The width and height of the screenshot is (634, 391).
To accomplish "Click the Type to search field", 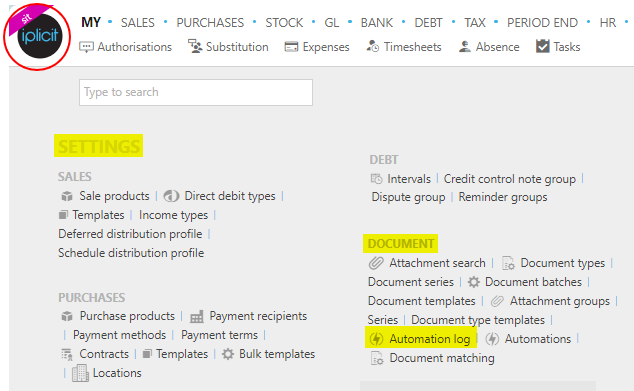I will [196, 93].
